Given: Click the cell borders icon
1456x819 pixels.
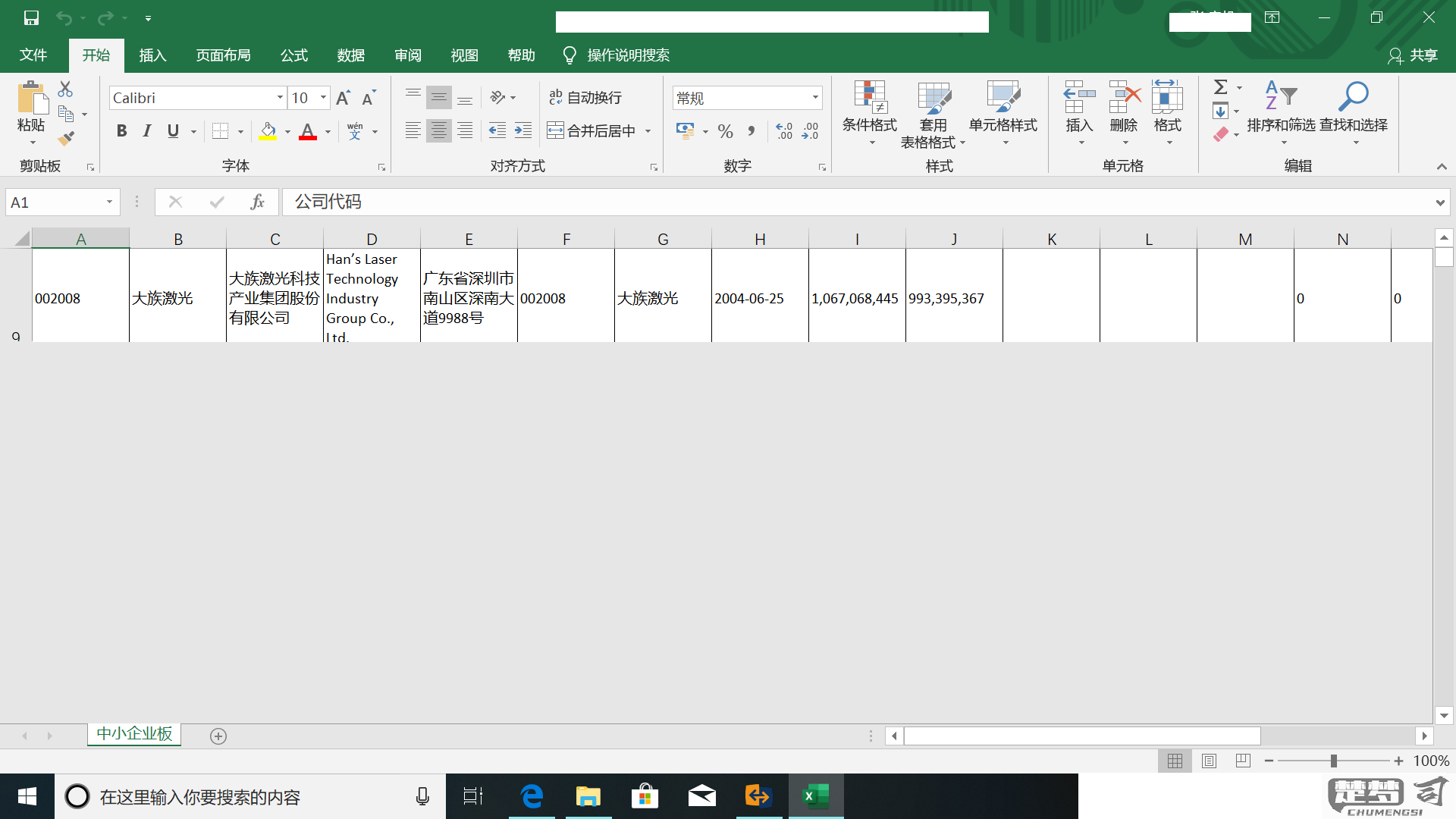Looking at the screenshot, I should point(220,131).
